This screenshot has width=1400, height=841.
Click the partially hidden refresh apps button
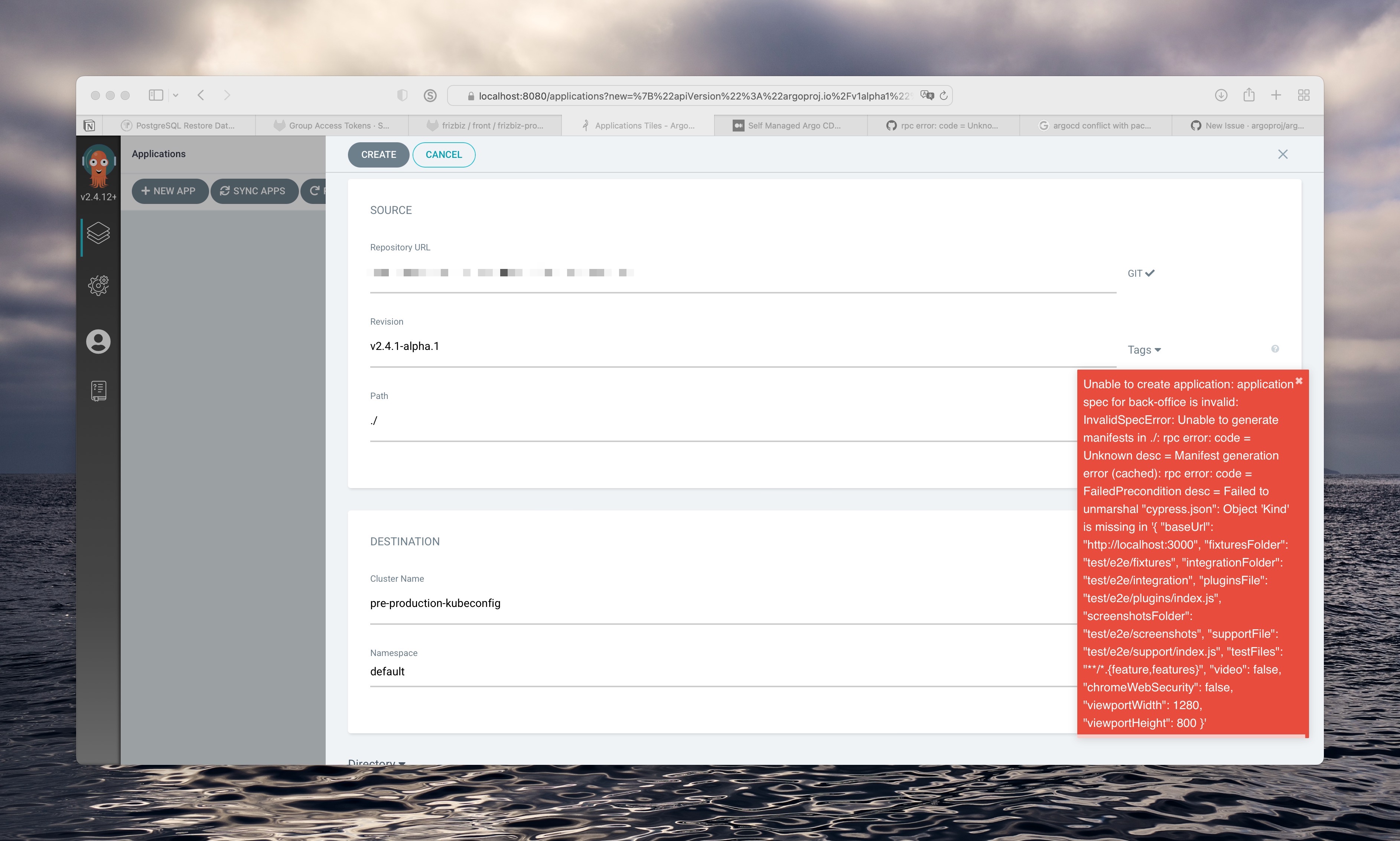click(x=314, y=191)
